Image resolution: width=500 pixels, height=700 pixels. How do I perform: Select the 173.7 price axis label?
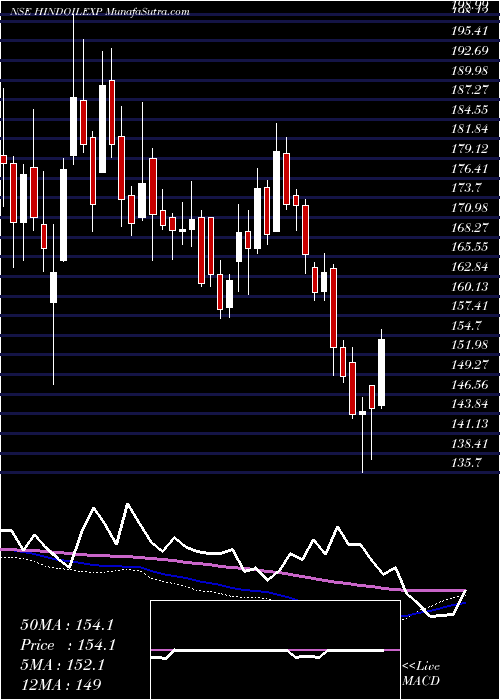(x=467, y=188)
